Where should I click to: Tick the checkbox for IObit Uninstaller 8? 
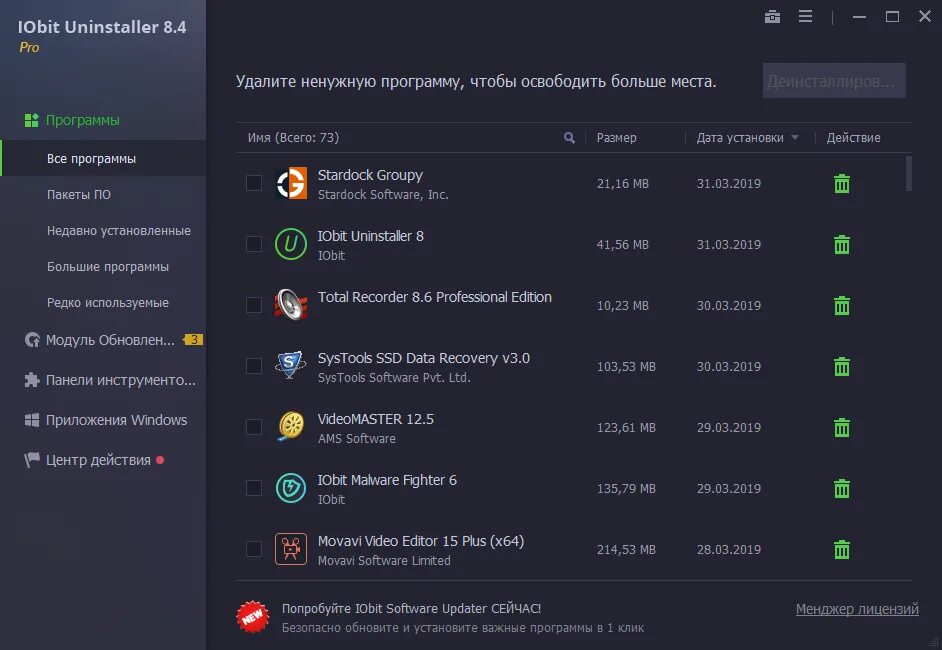coord(254,244)
